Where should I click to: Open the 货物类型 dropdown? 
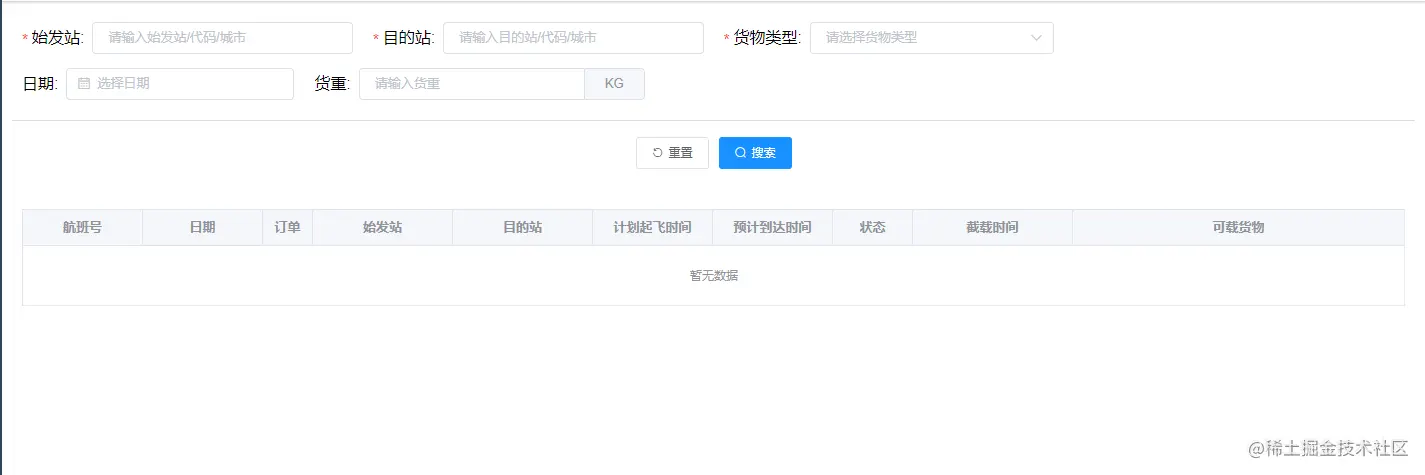(931, 38)
